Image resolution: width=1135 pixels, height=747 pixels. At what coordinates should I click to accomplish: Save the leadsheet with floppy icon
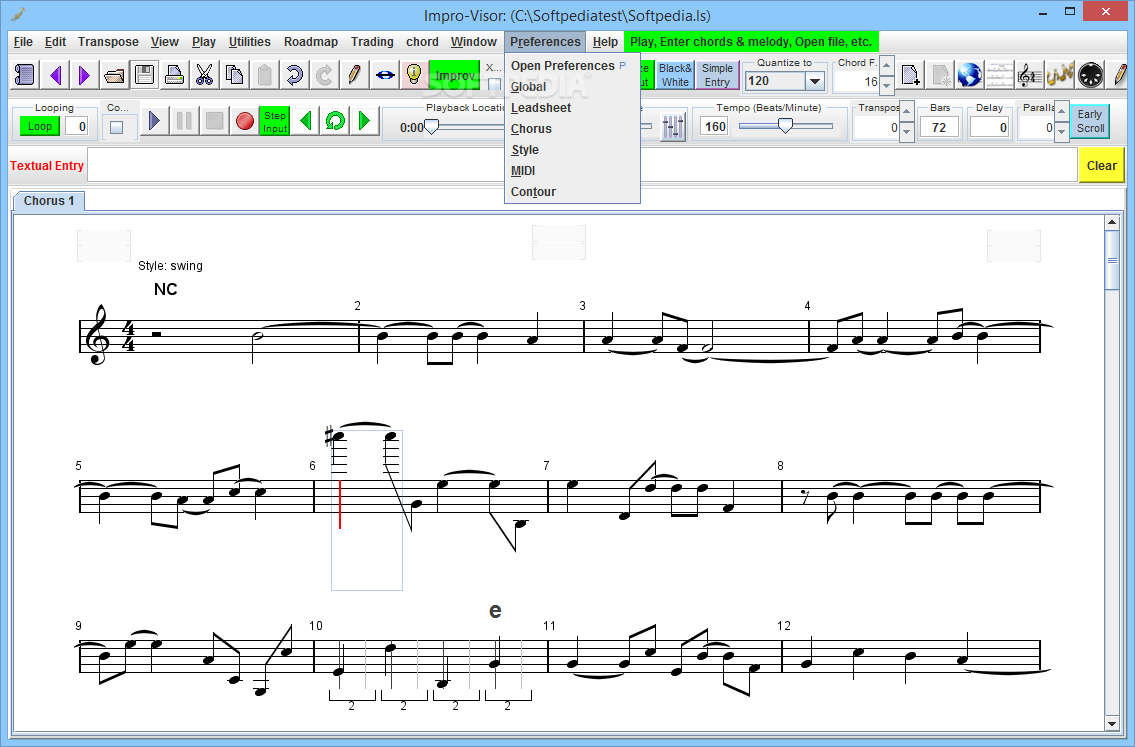pos(144,75)
